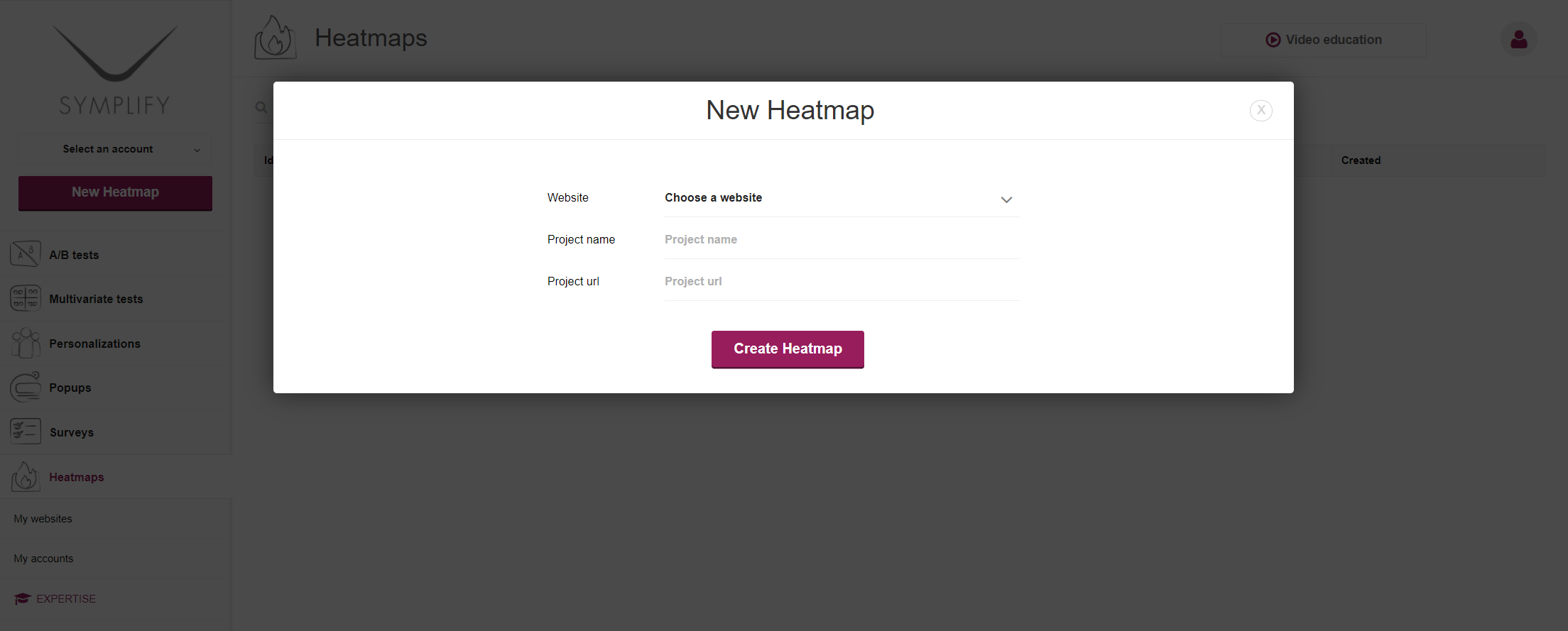Image resolution: width=1568 pixels, height=631 pixels.
Task: Click the account selector chevron arrow
Action: point(197,150)
